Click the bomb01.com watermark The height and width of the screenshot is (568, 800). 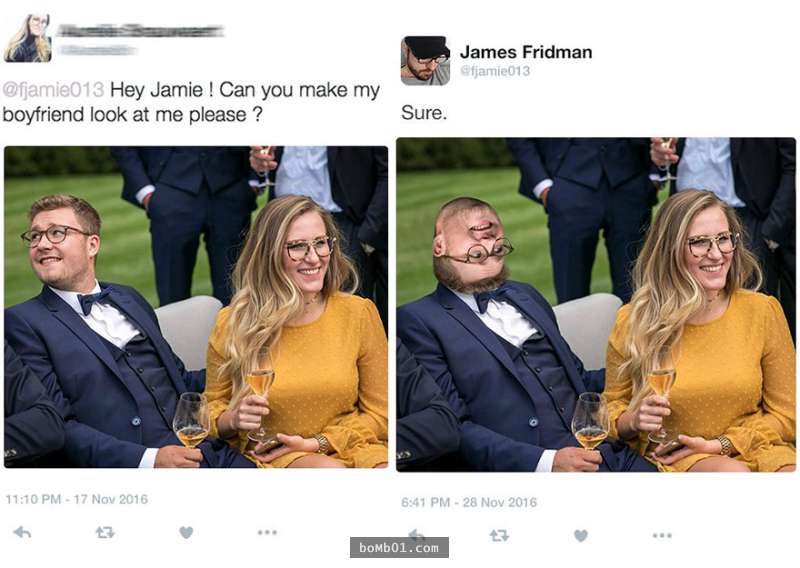tap(398, 548)
